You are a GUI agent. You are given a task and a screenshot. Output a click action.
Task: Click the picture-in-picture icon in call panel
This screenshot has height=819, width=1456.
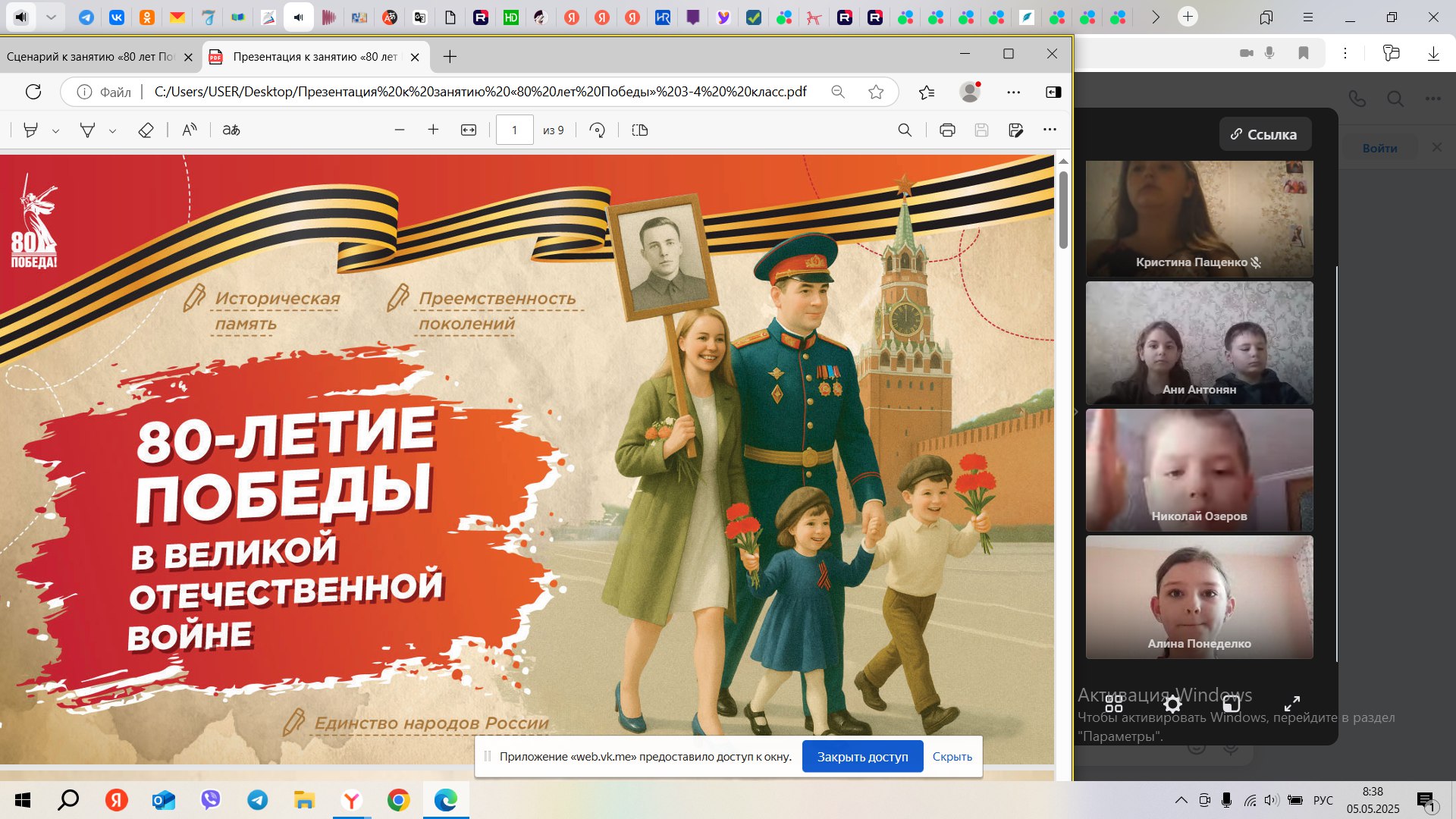coord(1232,704)
